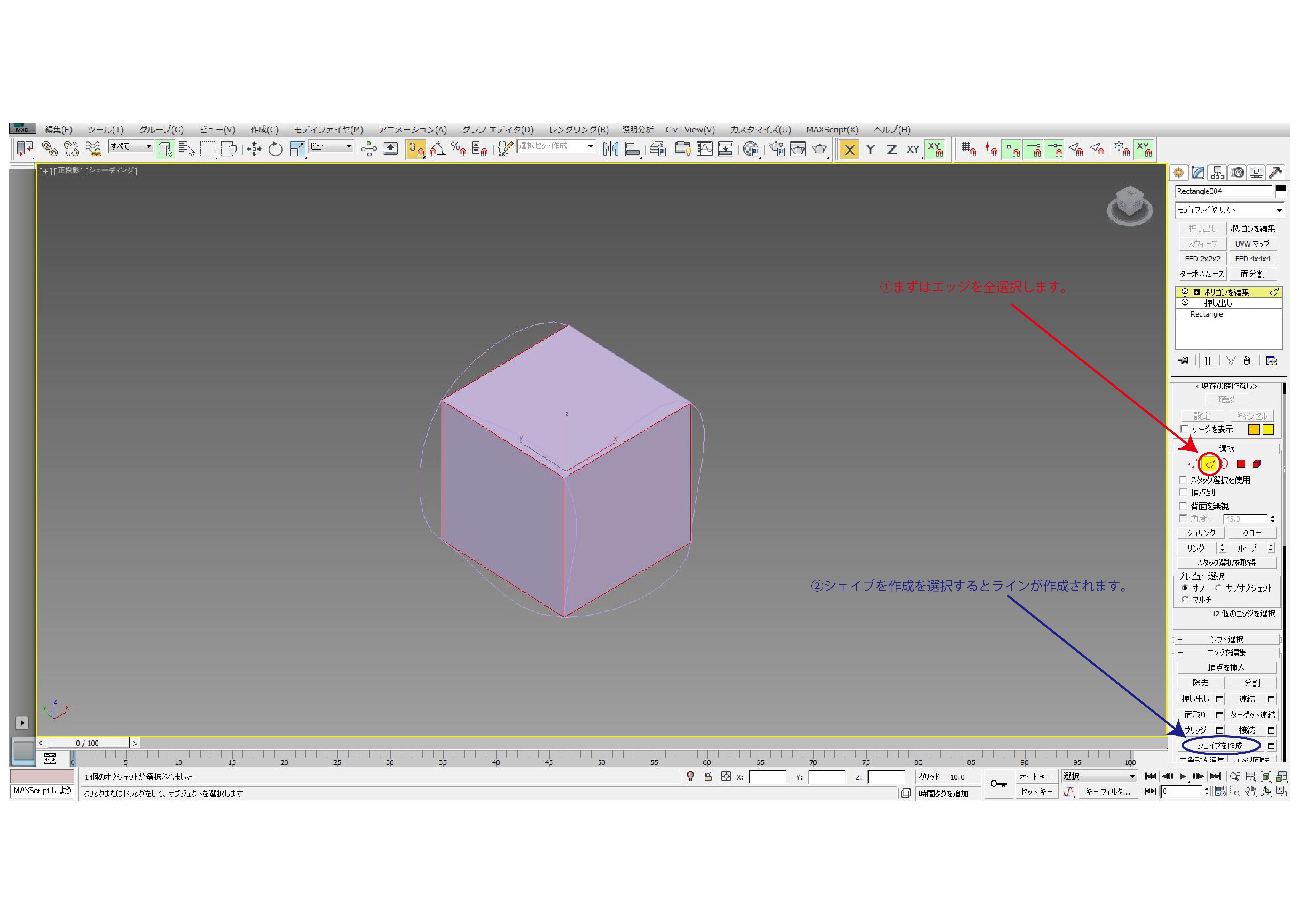Viewport: 1299px width, 924px height.
Task: Toggle the 3D Snaps icon
Action: pos(416,149)
